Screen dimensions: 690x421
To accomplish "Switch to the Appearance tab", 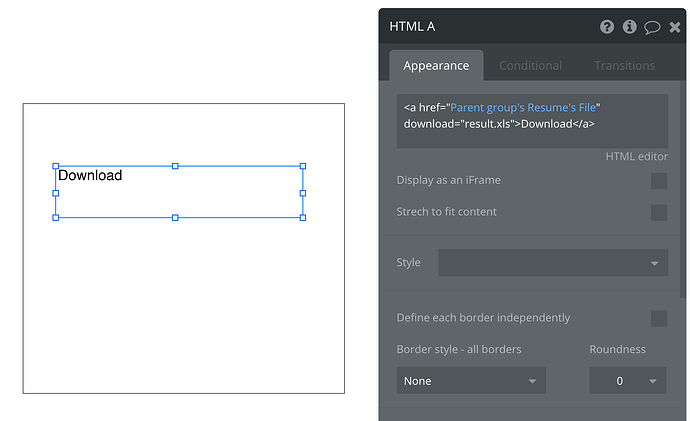I will (436, 66).
